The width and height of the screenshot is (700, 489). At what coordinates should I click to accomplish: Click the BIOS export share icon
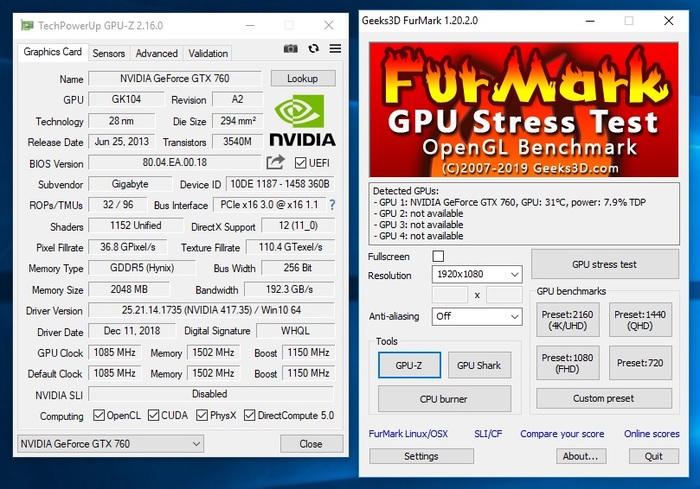(x=275, y=162)
